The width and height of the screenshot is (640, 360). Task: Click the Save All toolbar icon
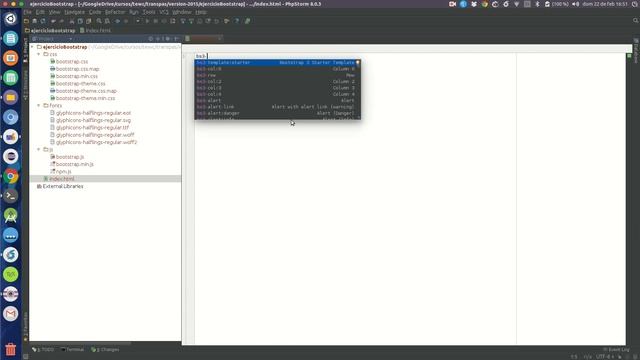[x=35, y=21]
